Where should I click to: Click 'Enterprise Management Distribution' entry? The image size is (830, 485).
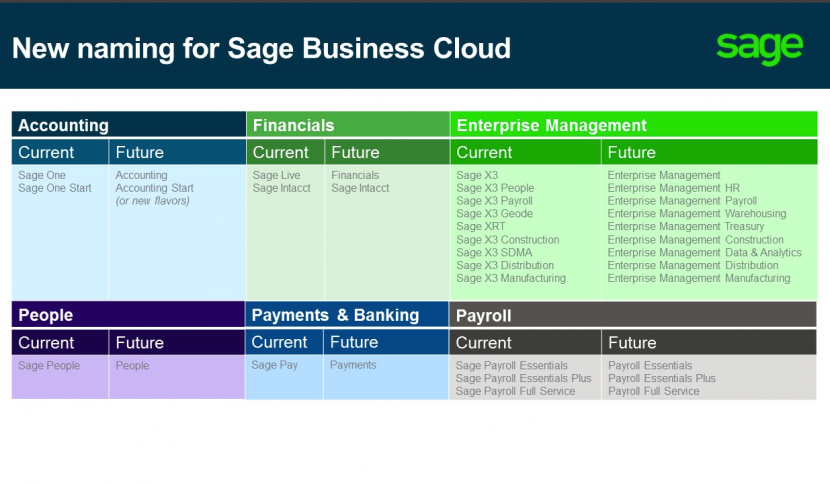(x=693, y=265)
